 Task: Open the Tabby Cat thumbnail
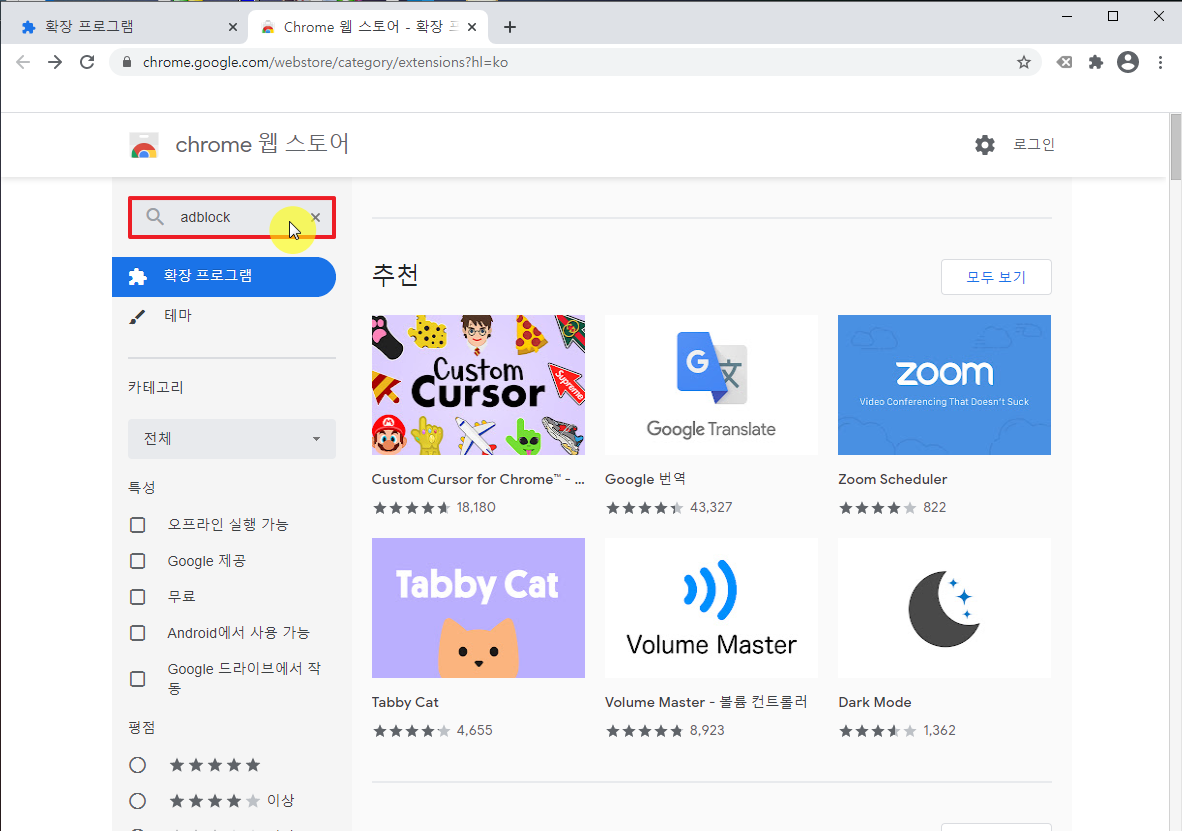point(478,608)
